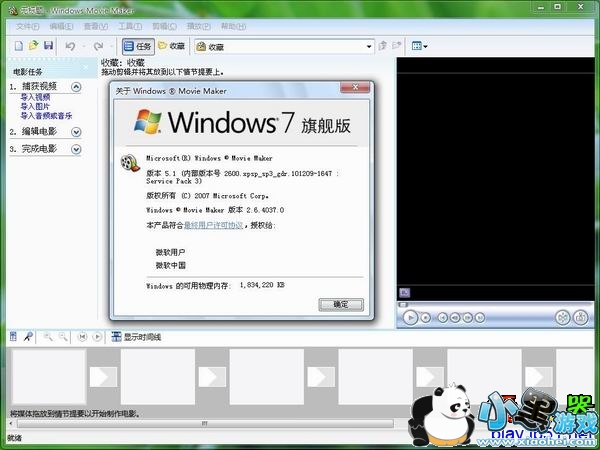Image resolution: width=600 pixels, height=450 pixels.
Task: Open the 查看 (View) menu
Action: coord(96,26)
